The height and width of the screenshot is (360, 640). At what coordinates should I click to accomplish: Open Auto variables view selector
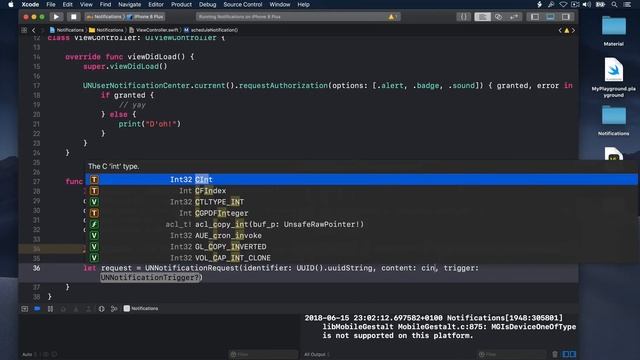[29, 354]
